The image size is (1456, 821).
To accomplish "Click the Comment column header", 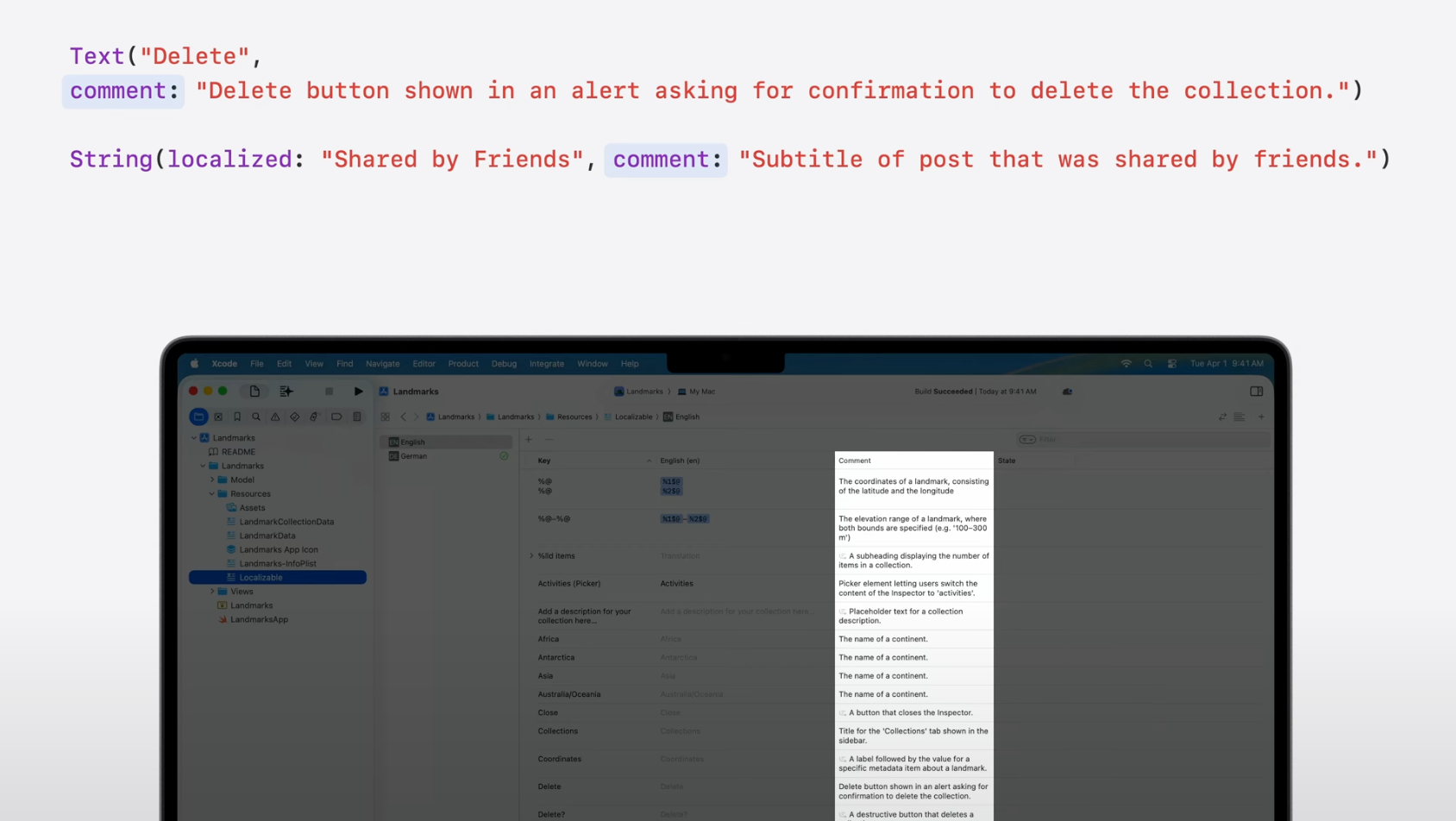I will click(913, 461).
